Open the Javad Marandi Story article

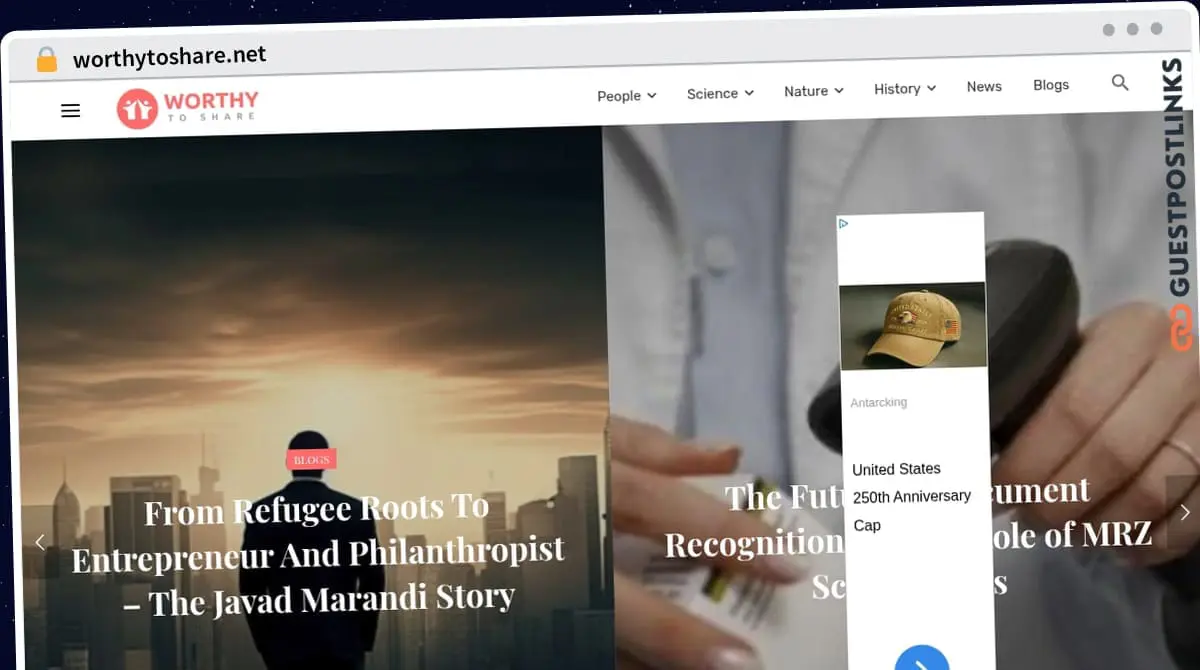tap(318, 554)
